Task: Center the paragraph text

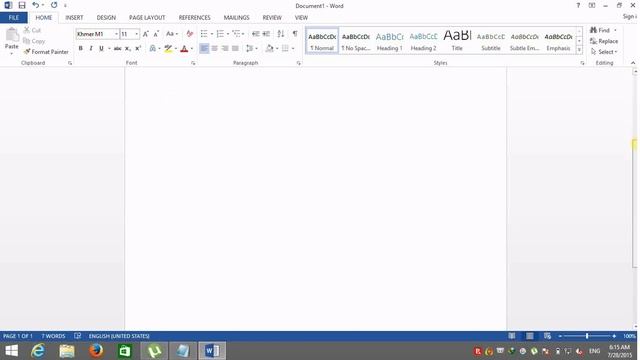Action: (214, 49)
